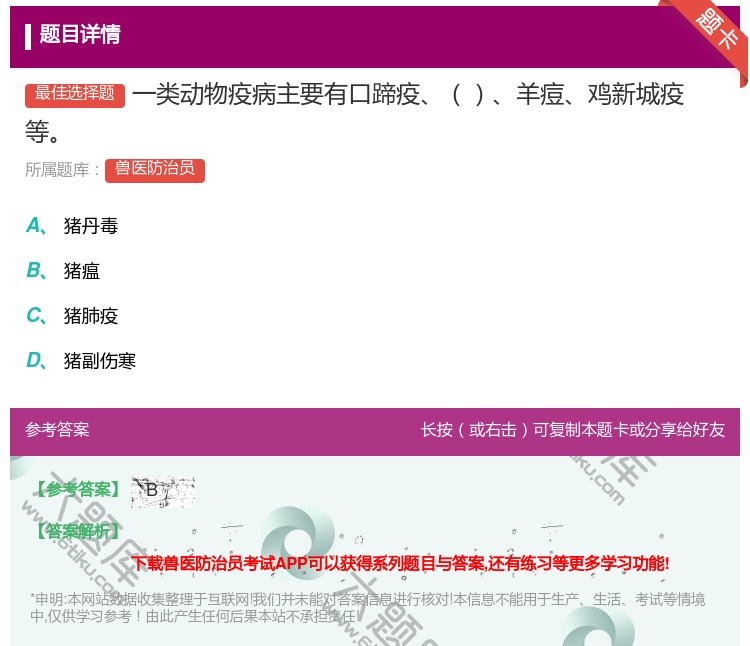The image size is (750, 646).
Task: Click the answer image showing B
Action: 163,492
